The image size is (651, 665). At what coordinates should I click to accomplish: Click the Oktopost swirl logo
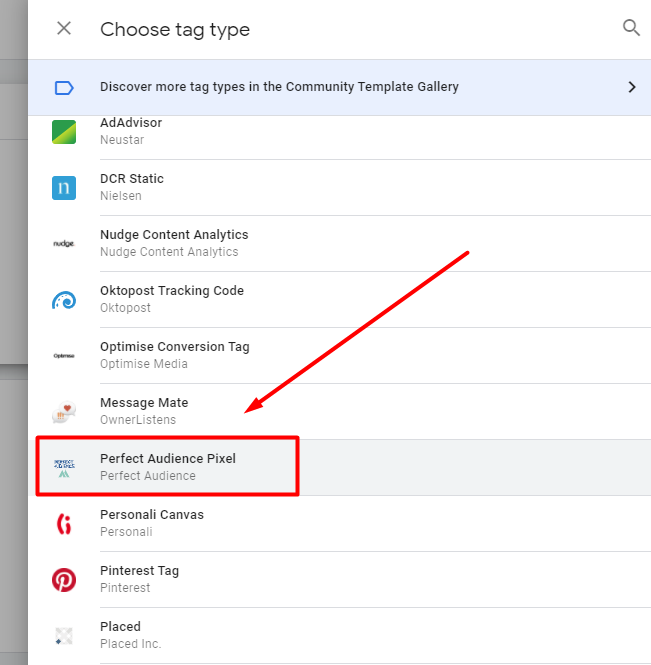tap(64, 300)
